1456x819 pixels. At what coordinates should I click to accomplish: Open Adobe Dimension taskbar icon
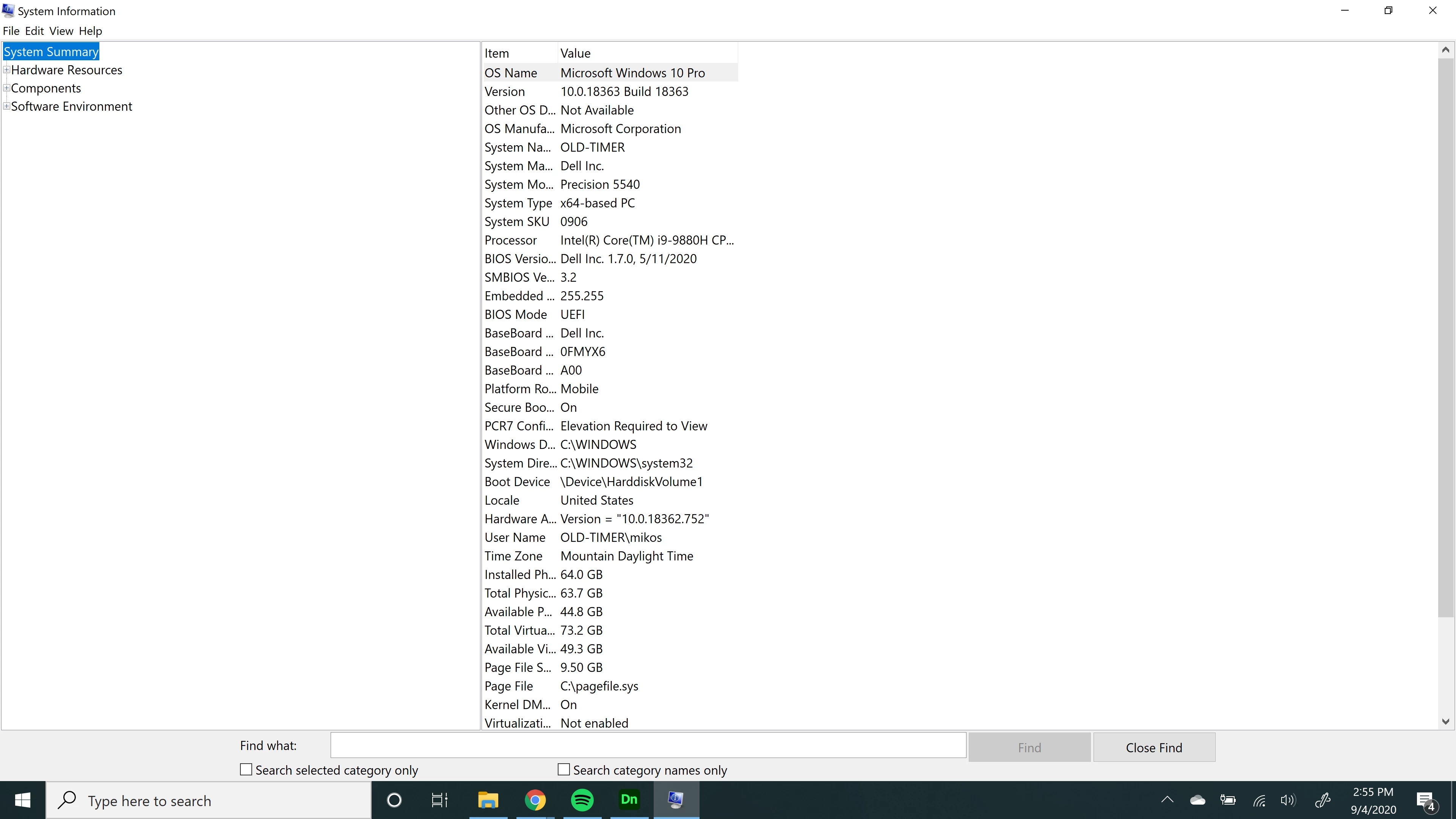click(x=629, y=800)
